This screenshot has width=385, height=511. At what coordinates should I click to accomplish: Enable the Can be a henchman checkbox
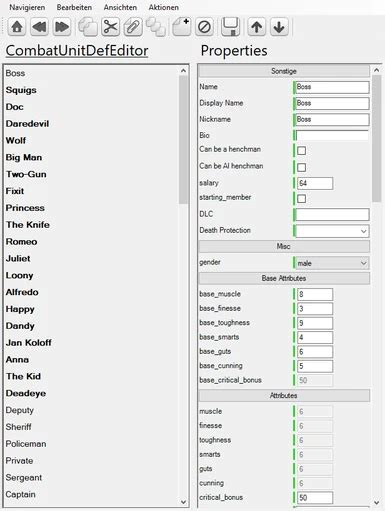(x=301, y=150)
